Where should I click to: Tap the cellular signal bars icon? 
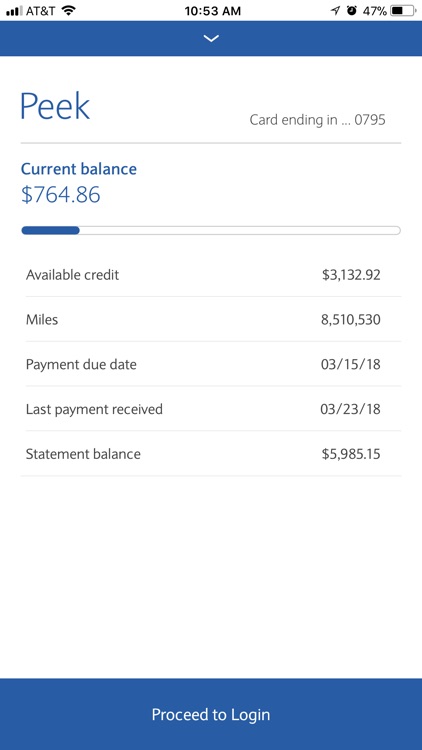click(14, 11)
